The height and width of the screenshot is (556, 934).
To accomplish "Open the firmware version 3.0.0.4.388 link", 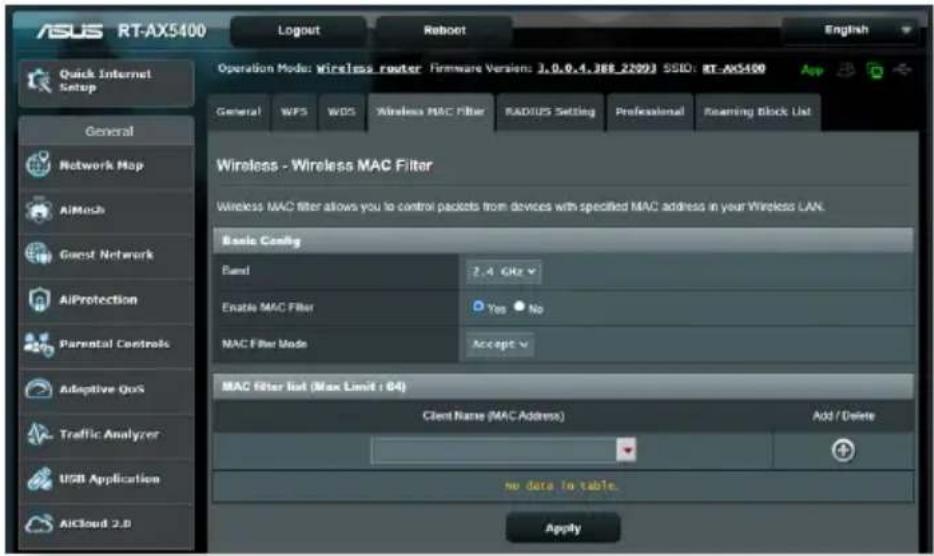I will 596,69.
